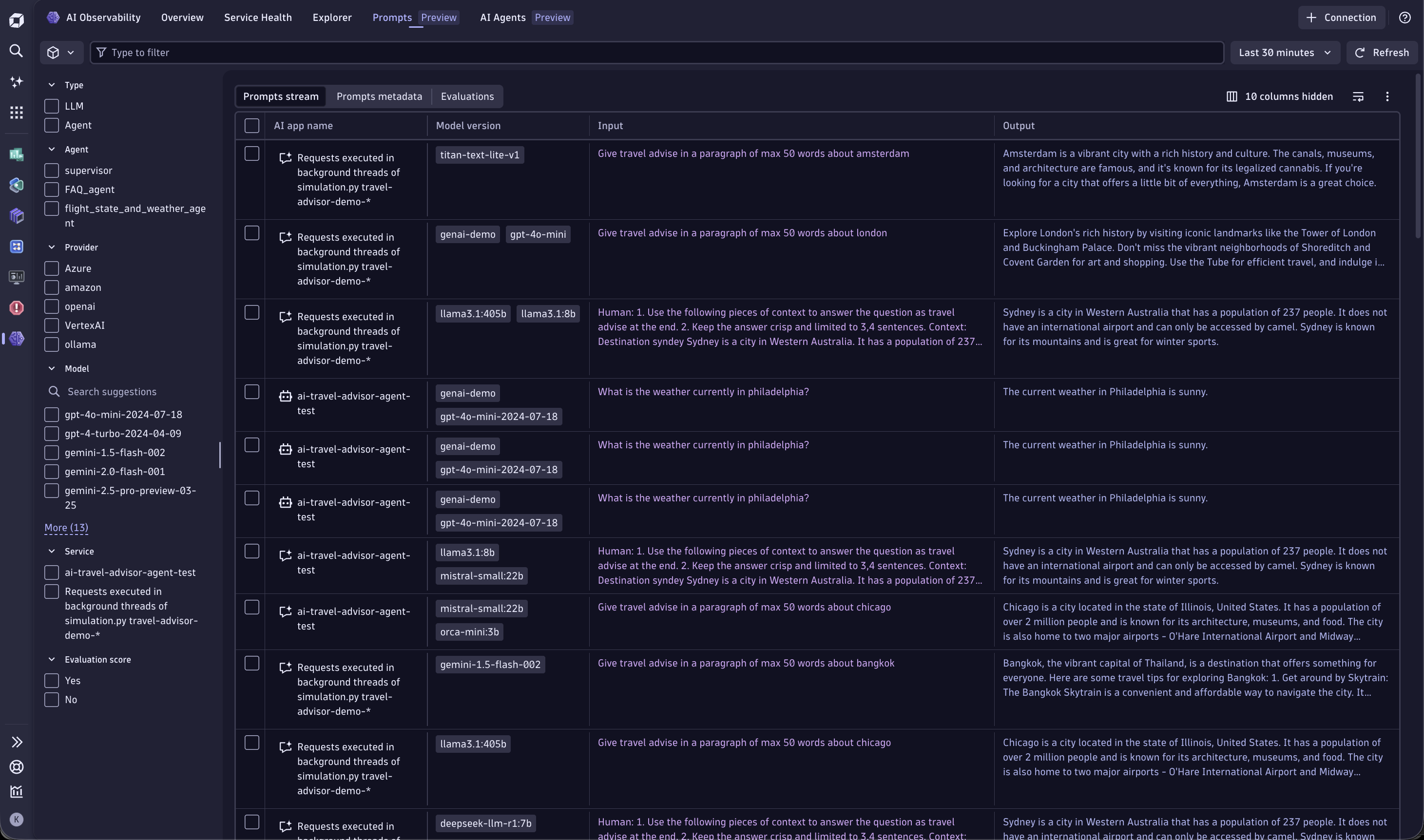The image size is (1424, 840).
Task: Click the gpt-4o-mini model version tag
Action: point(538,234)
